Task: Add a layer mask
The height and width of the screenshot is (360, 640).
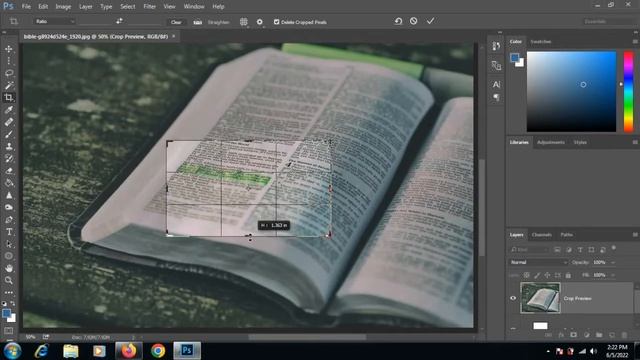Action: 573,335
